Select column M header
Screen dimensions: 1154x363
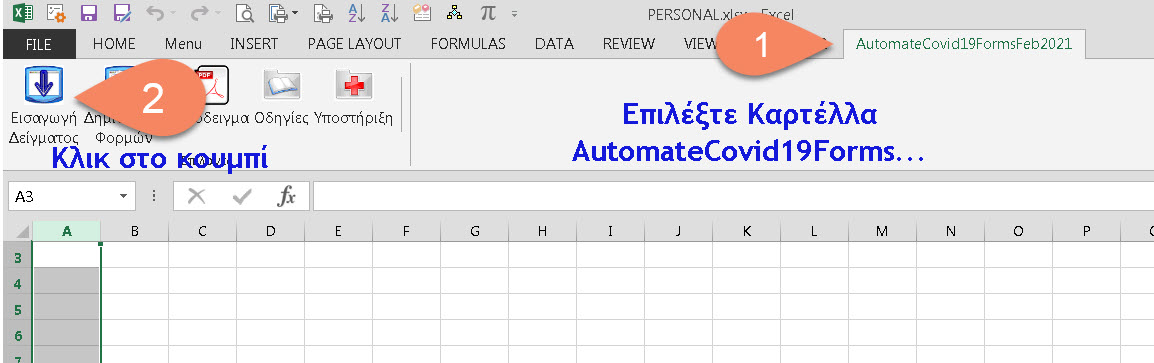882,231
